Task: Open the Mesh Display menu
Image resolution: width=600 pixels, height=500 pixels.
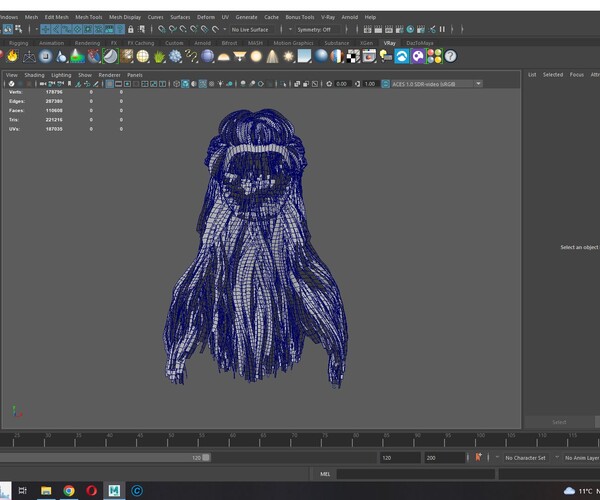Action: pyautogui.click(x=125, y=17)
